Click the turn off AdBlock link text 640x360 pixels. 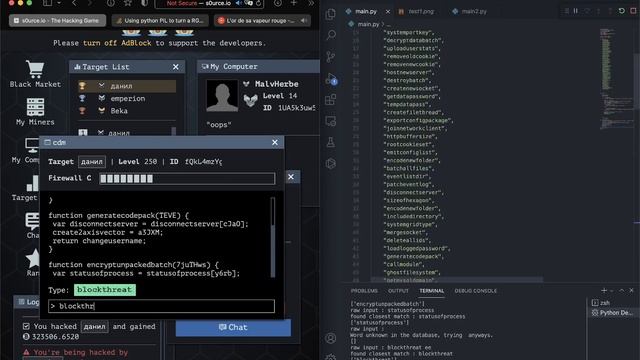pos(117,43)
